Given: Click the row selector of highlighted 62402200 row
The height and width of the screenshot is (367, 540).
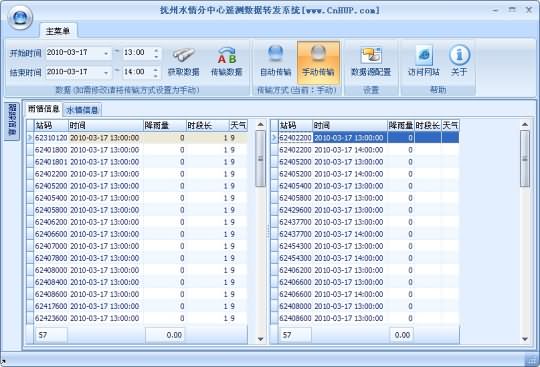Looking at the screenshot, I should (274, 138).
